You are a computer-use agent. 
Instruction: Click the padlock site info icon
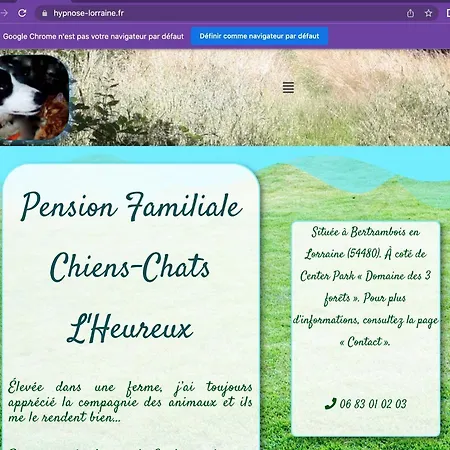44,13
